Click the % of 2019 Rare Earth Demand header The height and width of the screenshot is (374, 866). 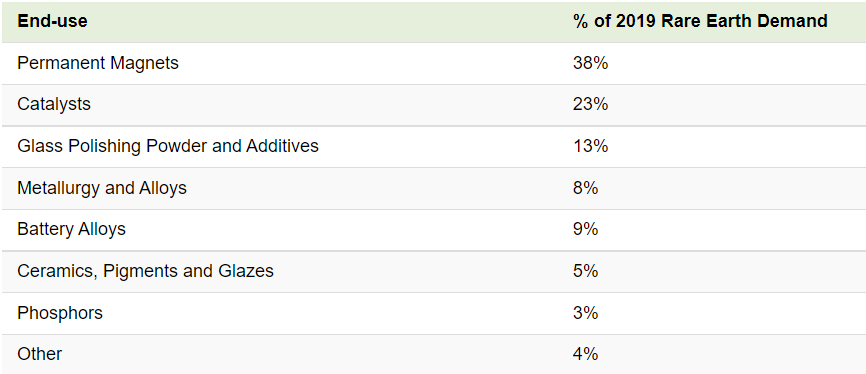(x=700, y=22)
